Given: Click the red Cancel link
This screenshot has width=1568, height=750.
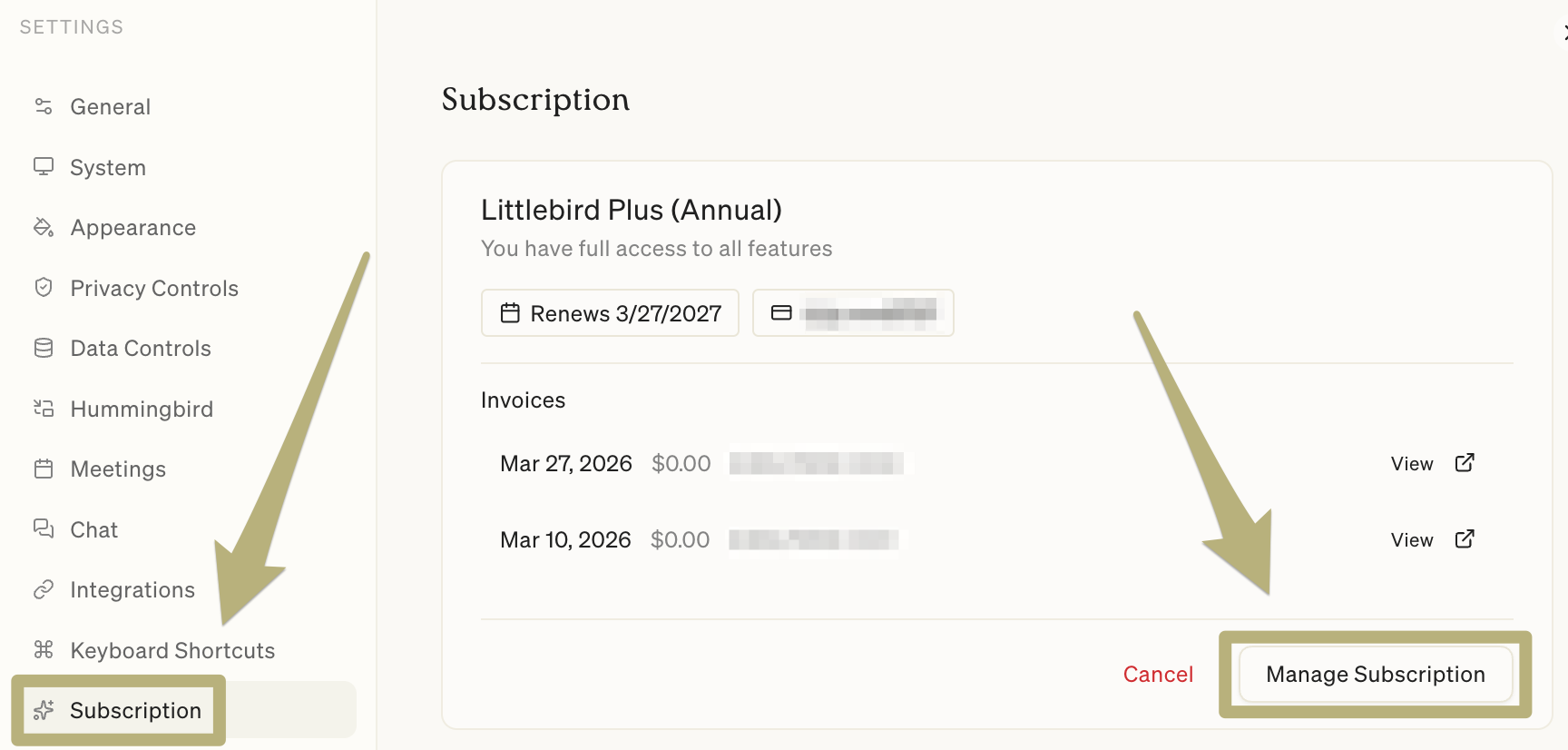Looking at the screenshot, I should pos(1158,675).
